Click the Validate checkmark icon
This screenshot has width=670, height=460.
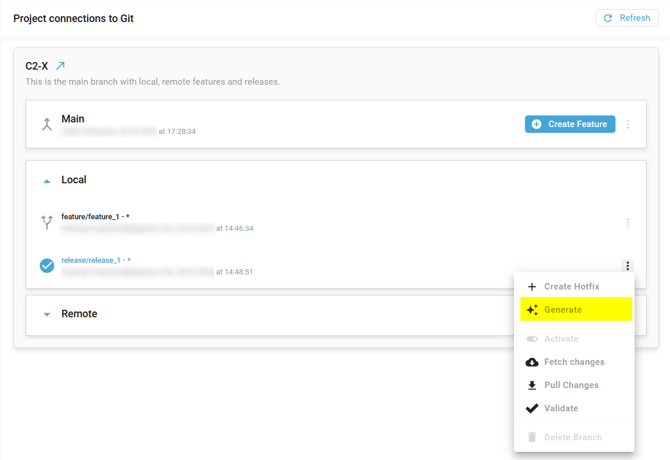pos(532,408)
